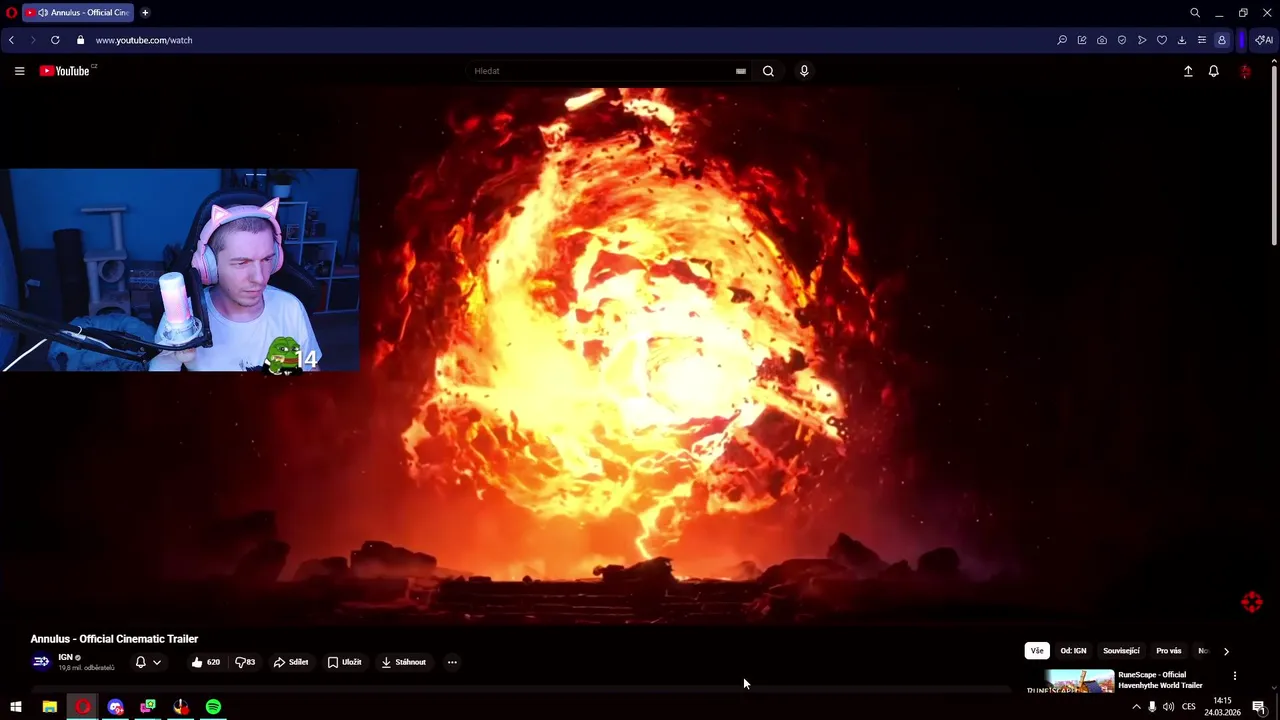Open channel notification bell dropdown

[148, 662]
